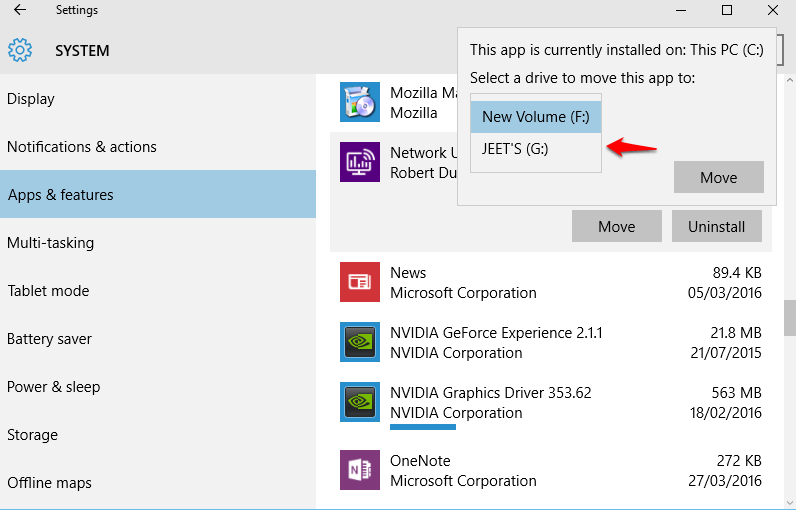This screenshot has height=510, width=796.
Task: Open Tablet mode settings
Action: (x=158, y=291)
